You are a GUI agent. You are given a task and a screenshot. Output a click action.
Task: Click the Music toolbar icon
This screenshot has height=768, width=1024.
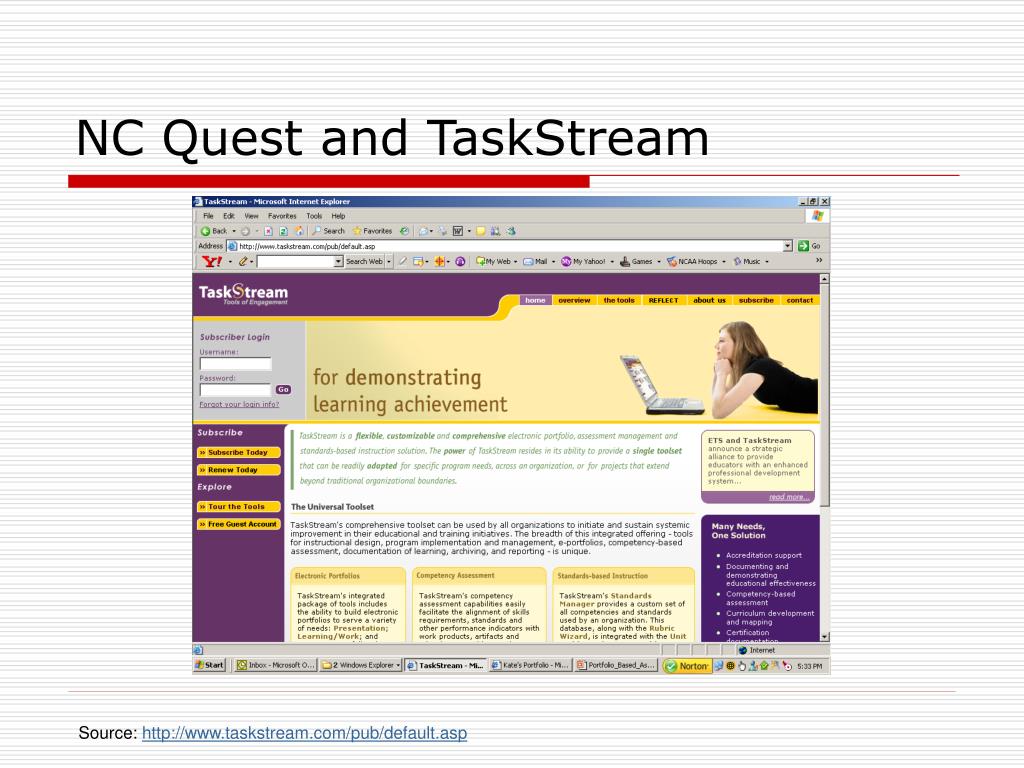click(x=738, y=261)
